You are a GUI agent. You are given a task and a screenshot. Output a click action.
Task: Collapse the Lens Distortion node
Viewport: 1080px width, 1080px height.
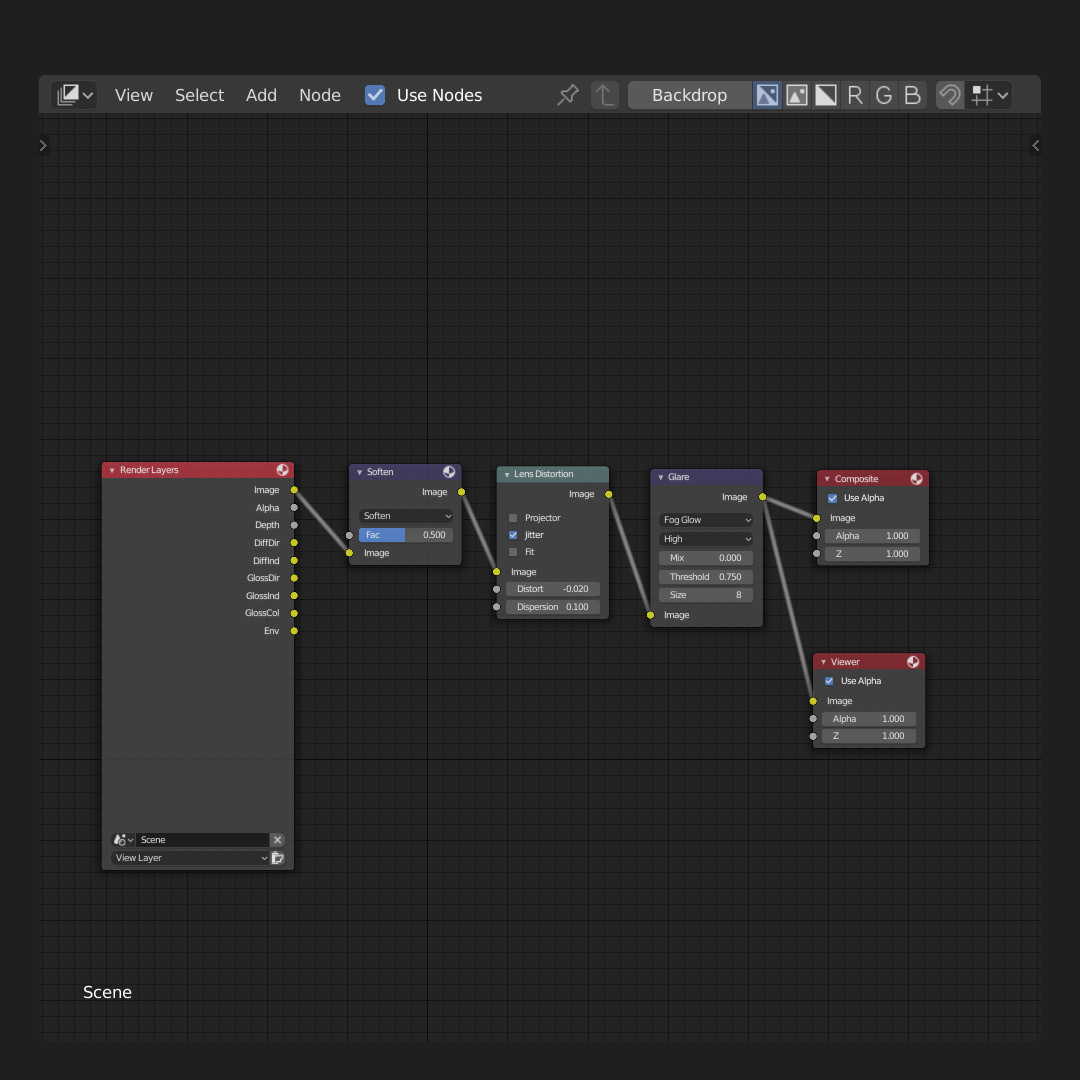(507, 475)
